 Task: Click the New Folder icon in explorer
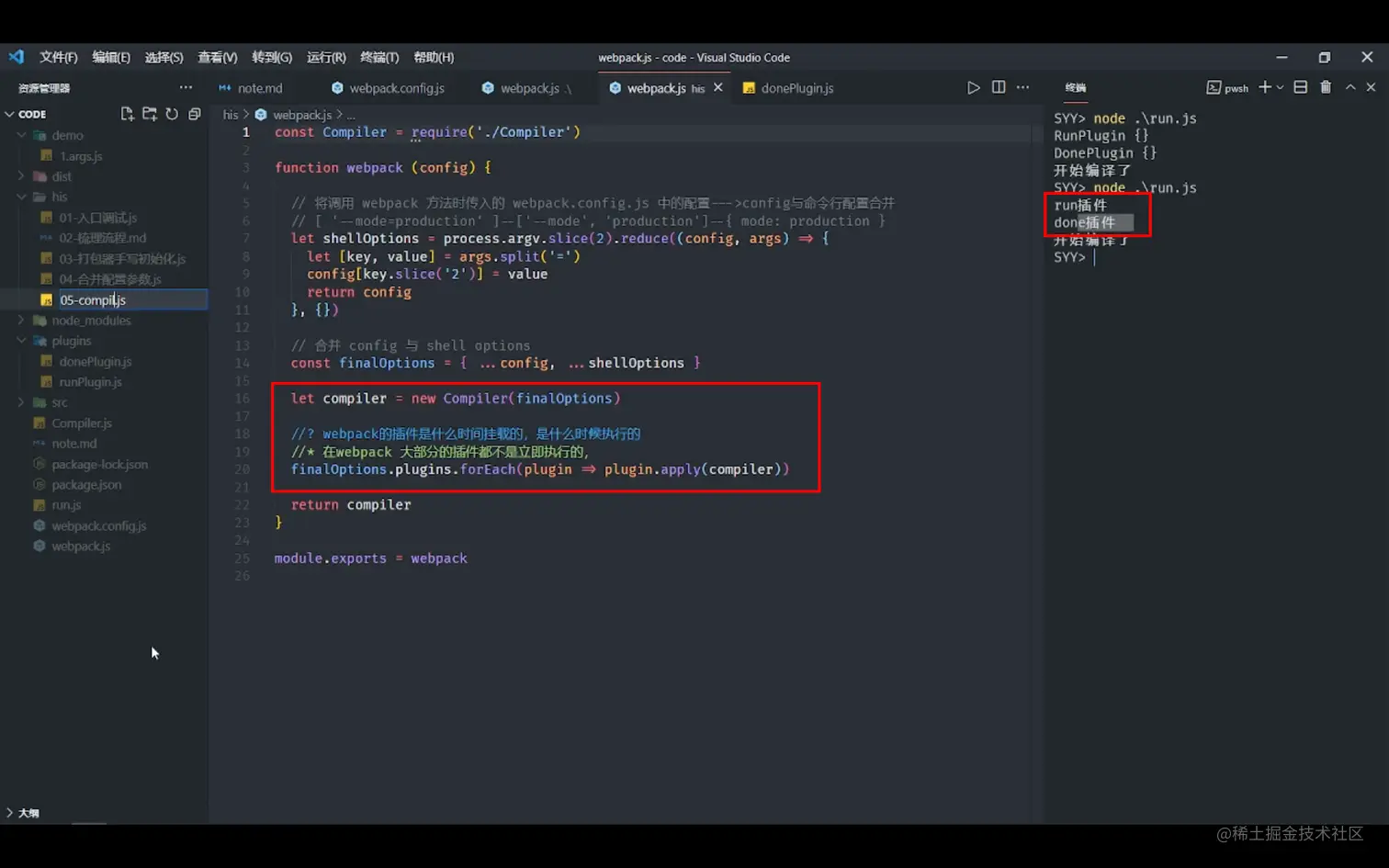149,114
